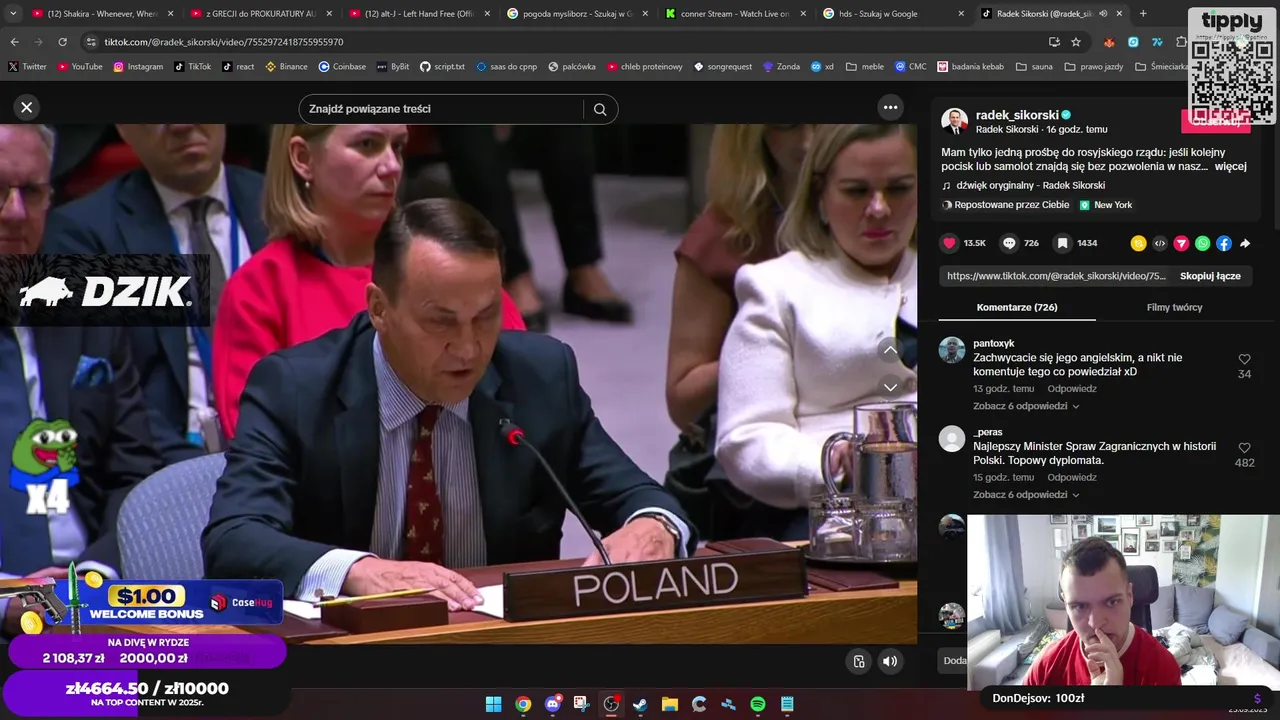Toggle floating player mode icon
Viewport: 1280px width, 720px height.
pos(858,661)
